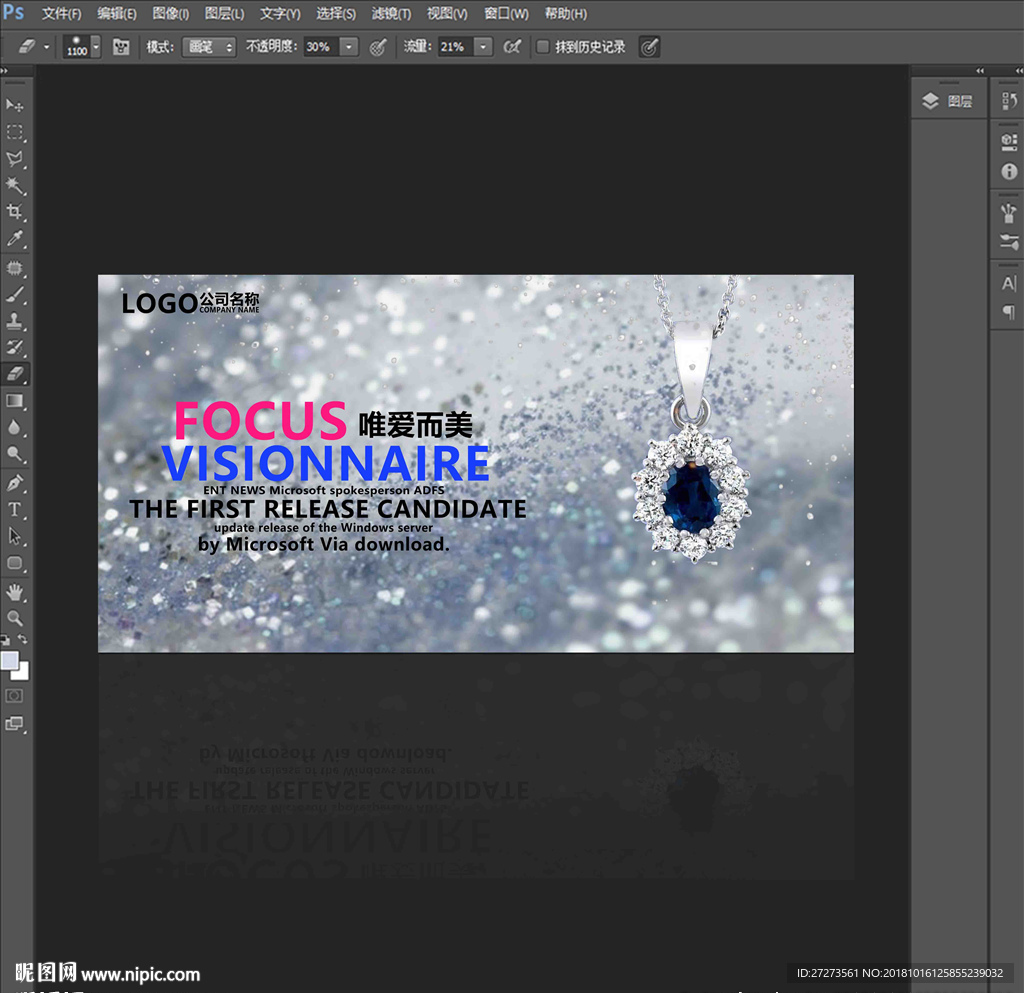This screenshot has width=1024, height=993.
Task: Select the Hand tool
Action: (14, 592)
